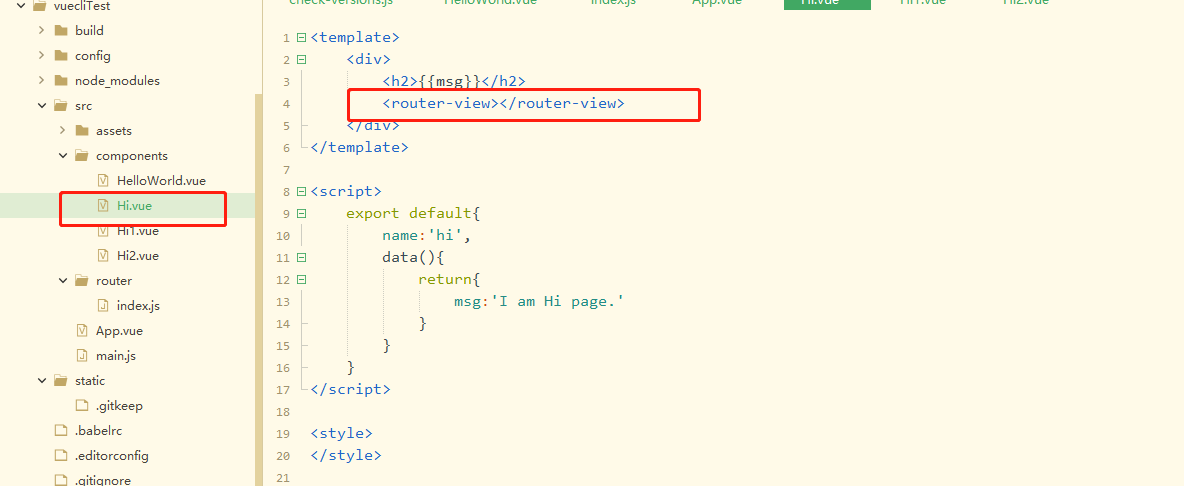This screenshot has height=486, width=1184.
Task: Click the router-view tag on line 4
Action: pos(504,103)
